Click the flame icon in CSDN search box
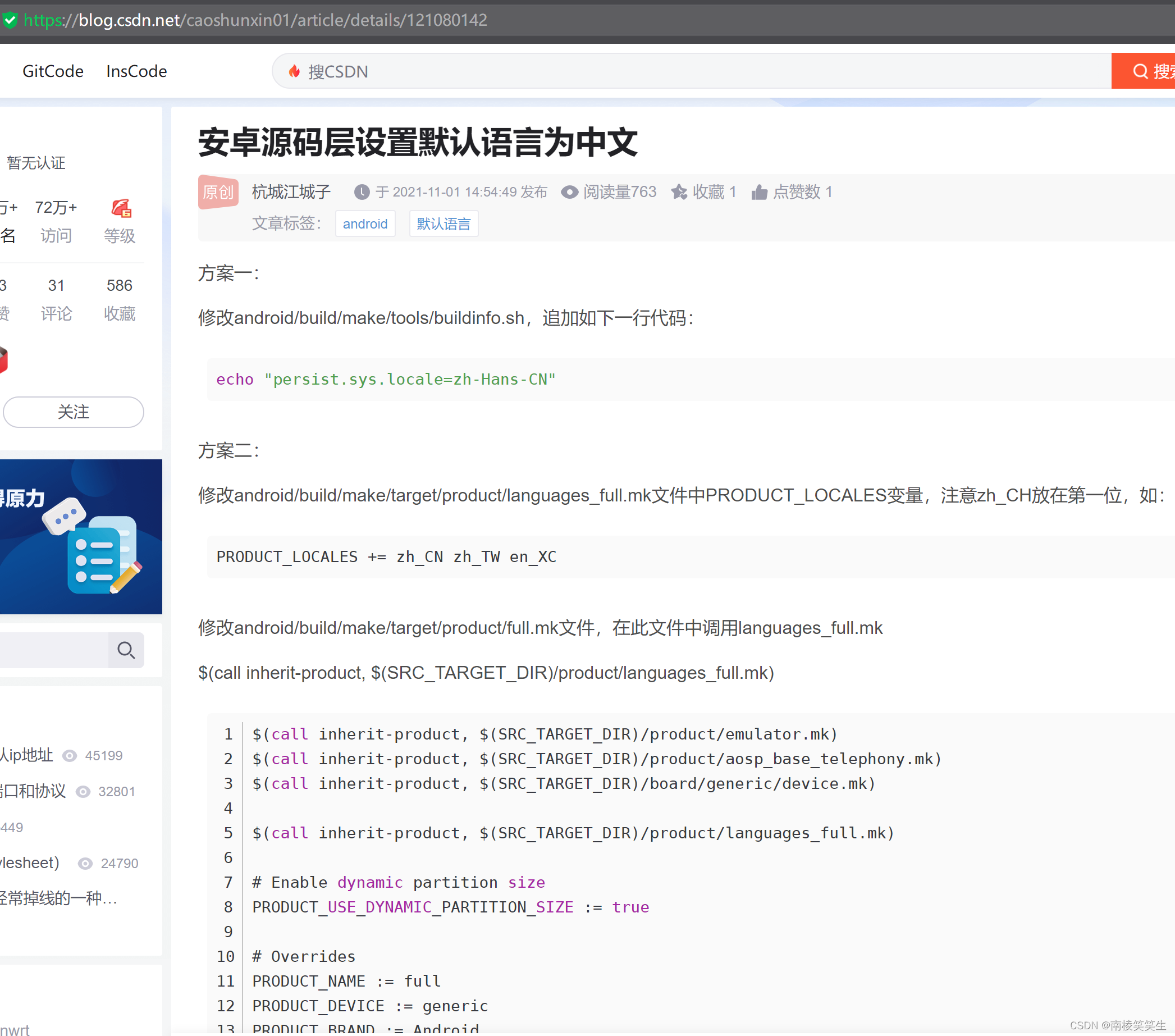This screenshot has width=1175, height=1036. coord(294,71)
